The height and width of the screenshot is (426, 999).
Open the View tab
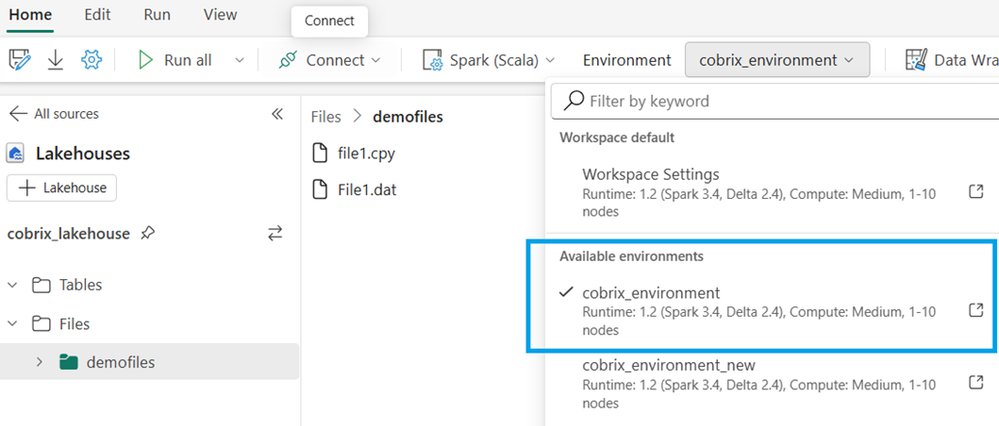pos(220,15)
